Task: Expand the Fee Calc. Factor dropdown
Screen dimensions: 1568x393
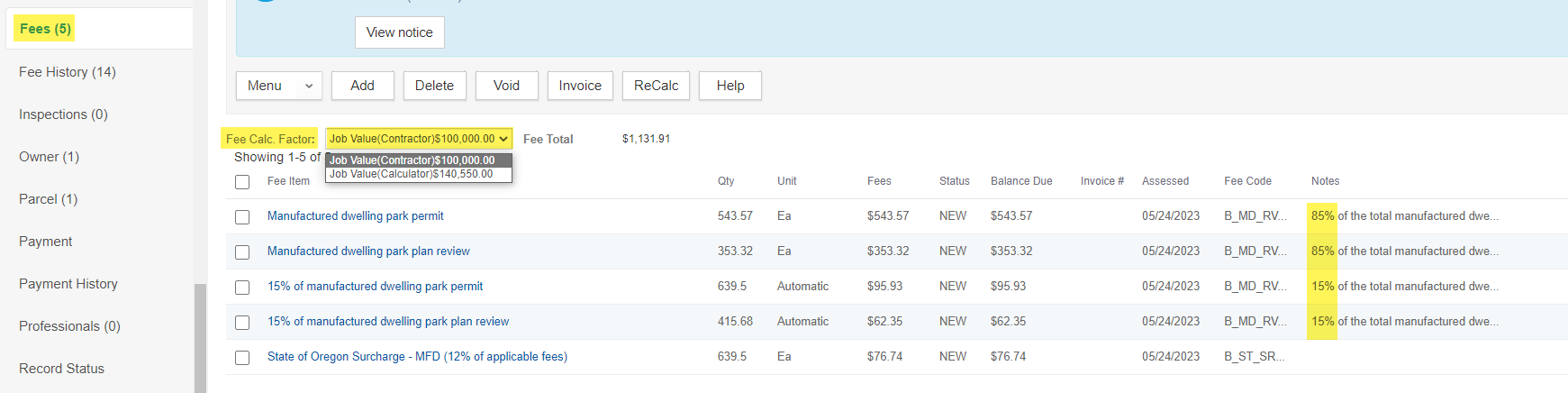Action: [x=419, y=139]
